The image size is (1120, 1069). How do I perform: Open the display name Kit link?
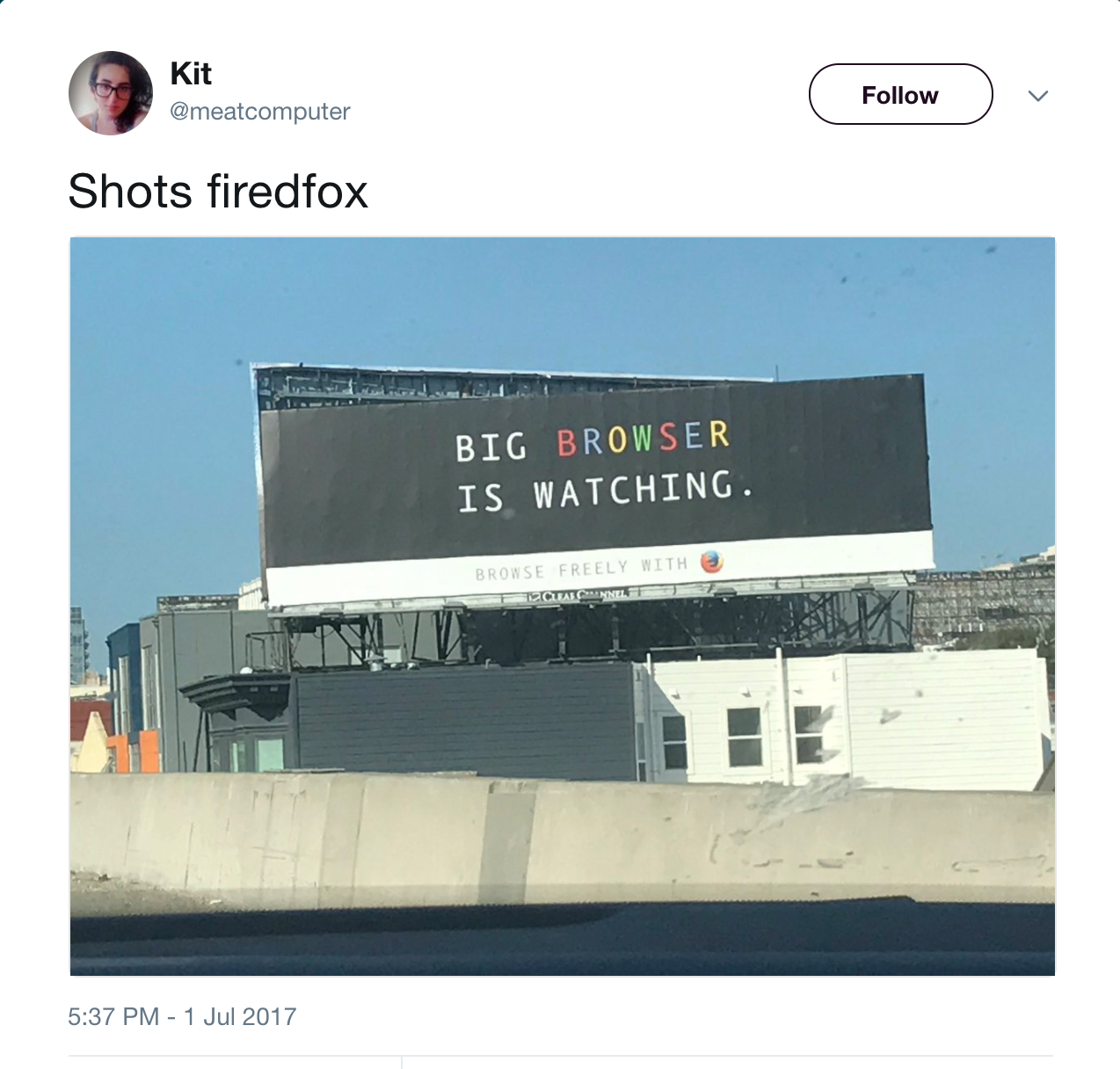(x=191, y=74)
